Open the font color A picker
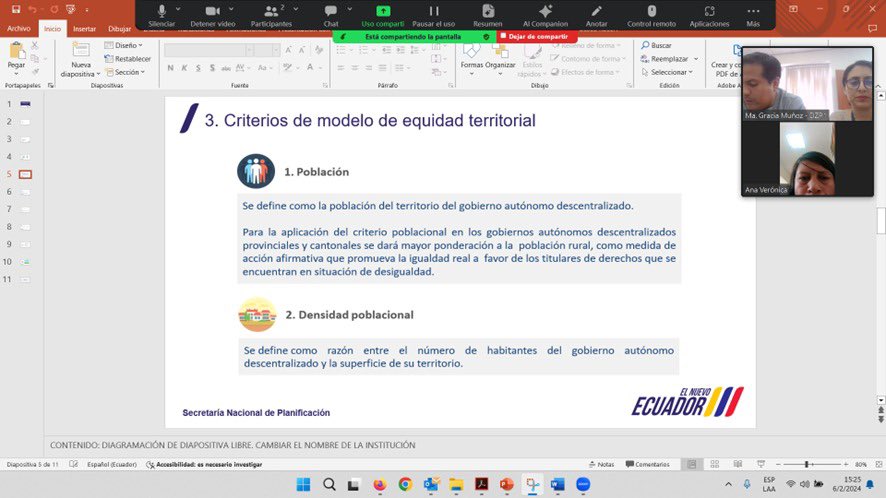This screenshot has height=498, width=886. (x=310, y=67)
